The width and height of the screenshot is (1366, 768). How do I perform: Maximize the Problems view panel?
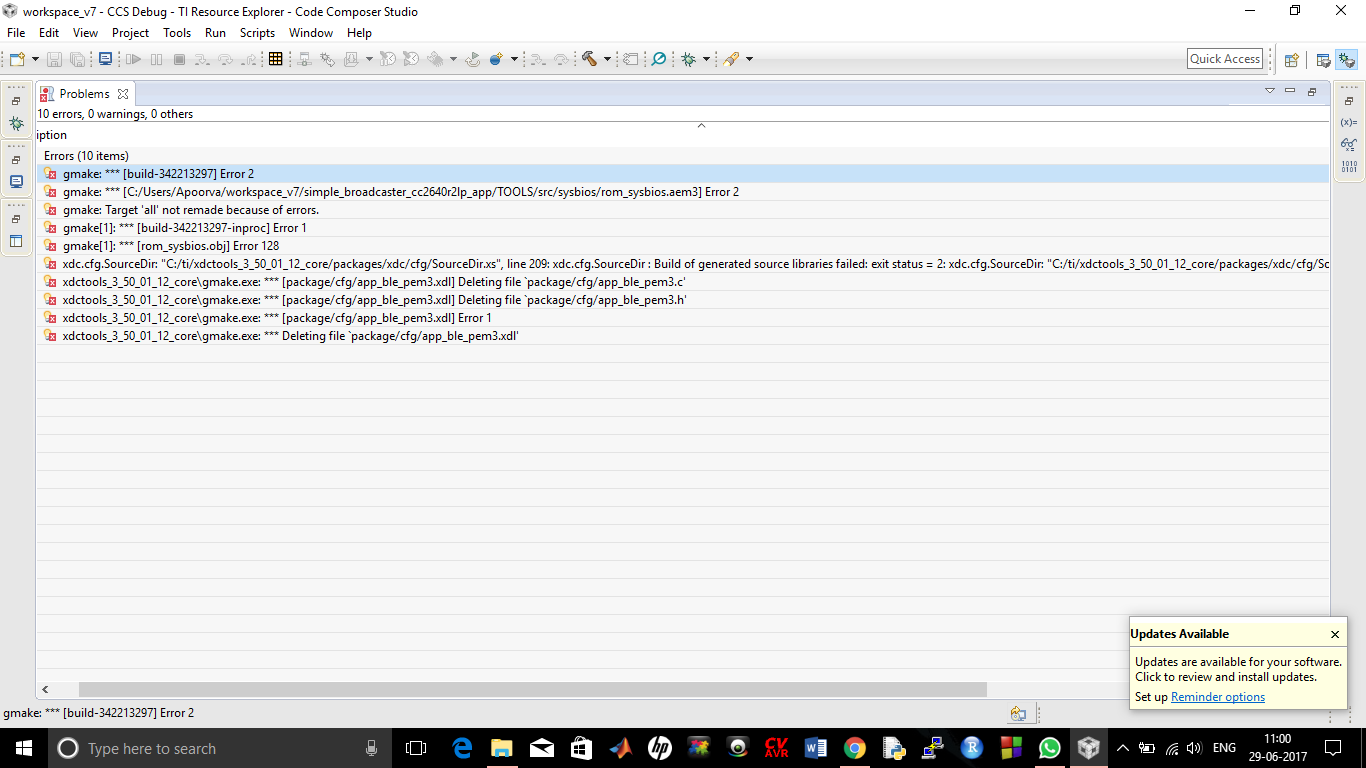(1312, 91)
